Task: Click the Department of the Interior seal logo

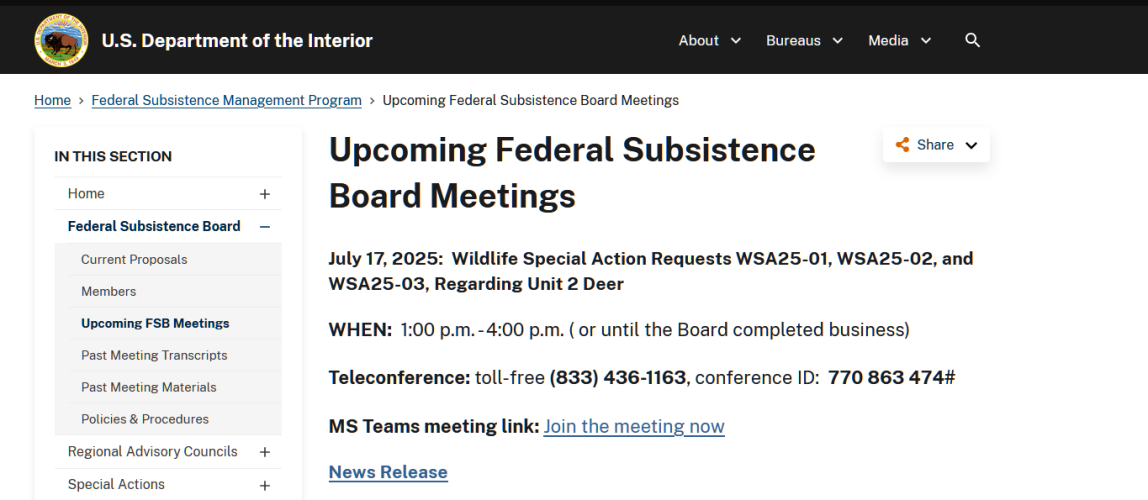Action: (62, 40)
